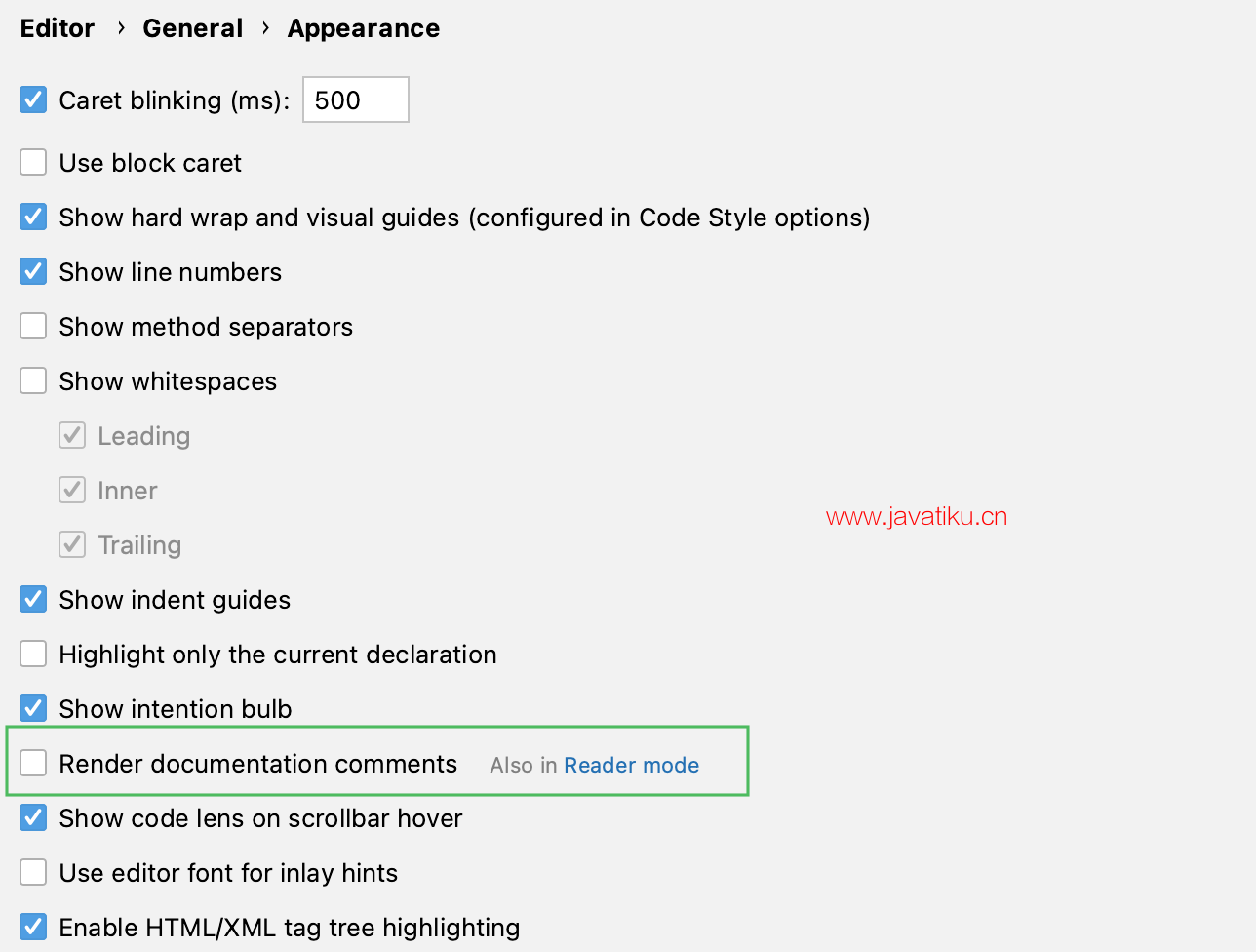Viewport: 1256px width, 952px height.
Task: Open the Reader mode link
Action: pos(631,765)
